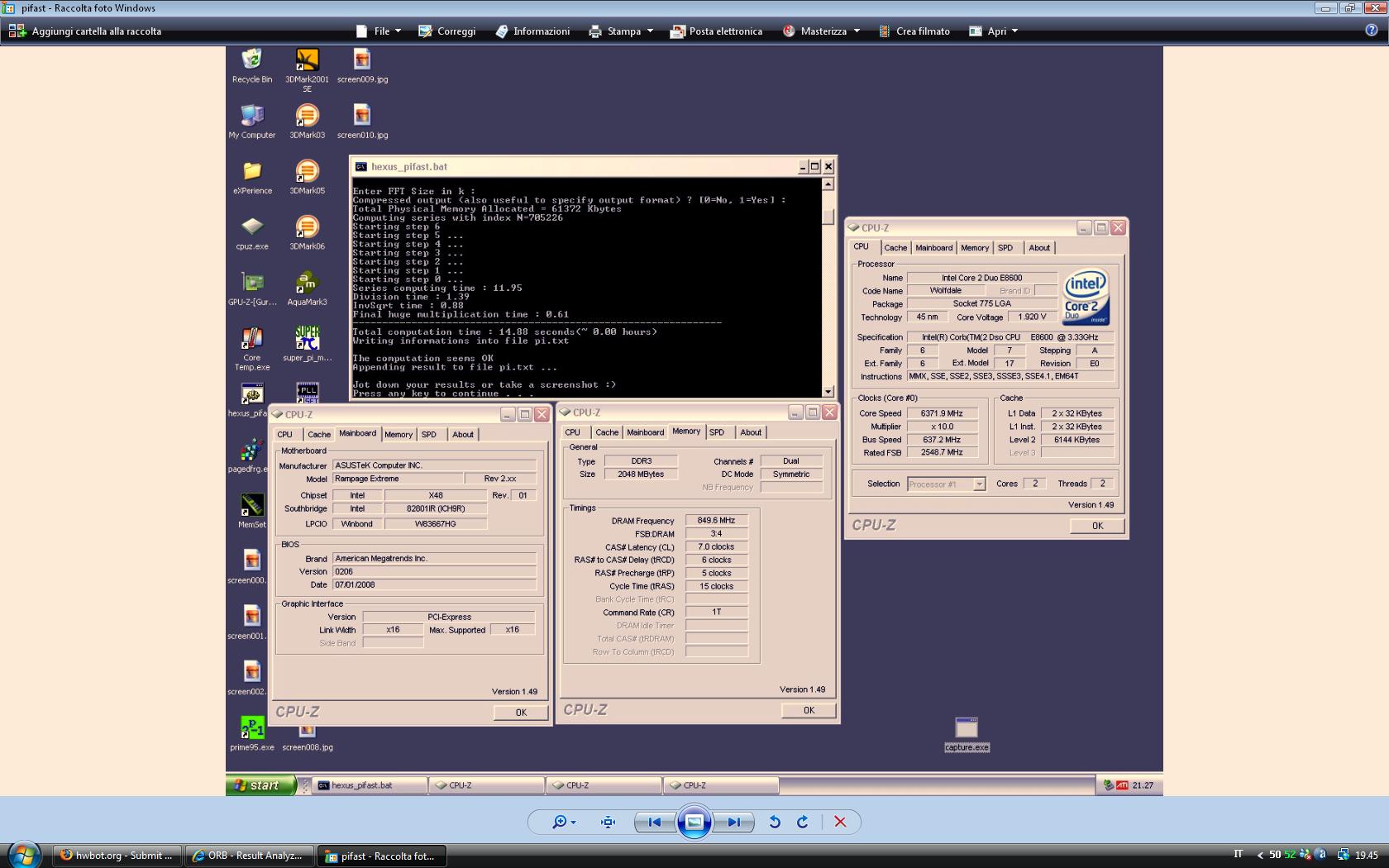Open the zoom magnifier dropdown in viewer controls

coord(564,822)
